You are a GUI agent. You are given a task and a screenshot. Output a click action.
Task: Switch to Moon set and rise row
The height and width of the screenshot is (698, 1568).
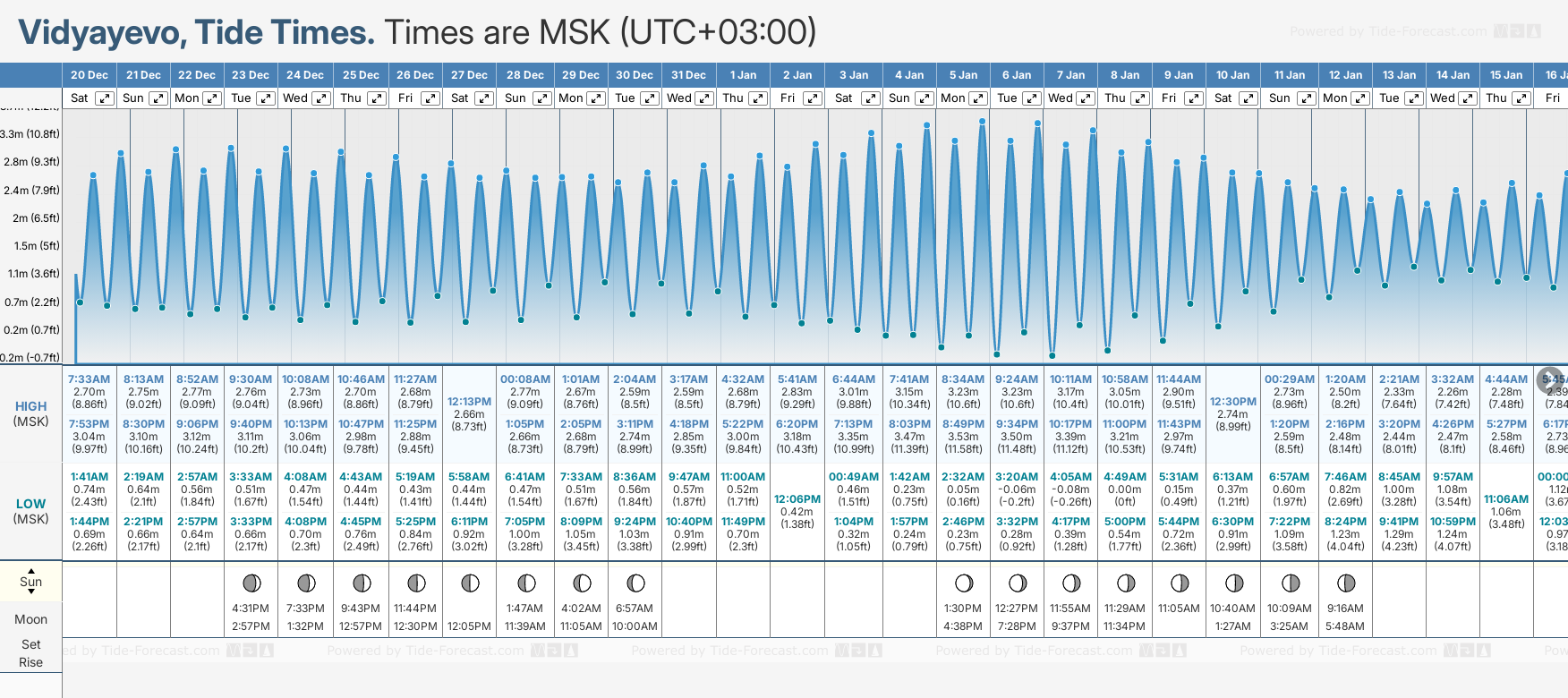coord(31,619)
